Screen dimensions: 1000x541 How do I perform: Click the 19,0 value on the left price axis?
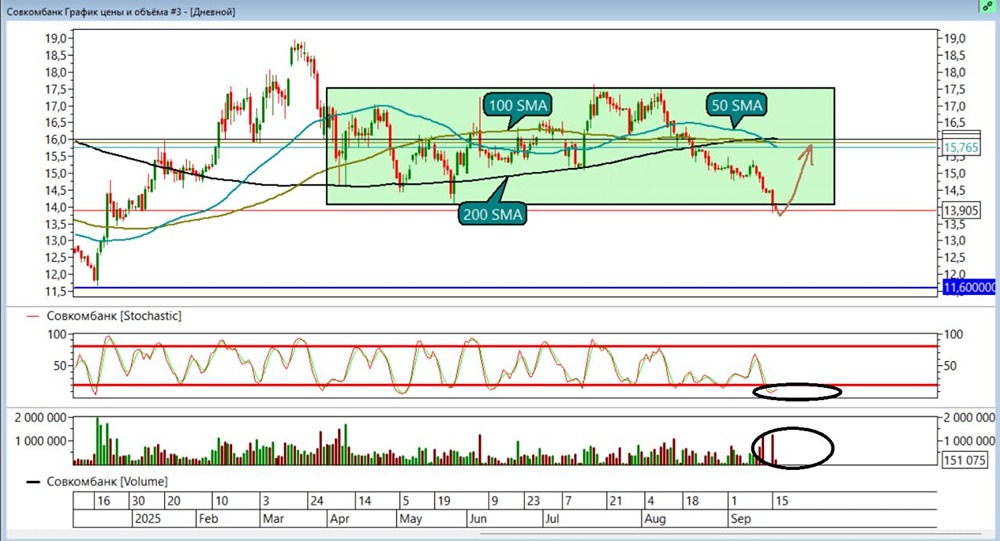tap(55, 38)
